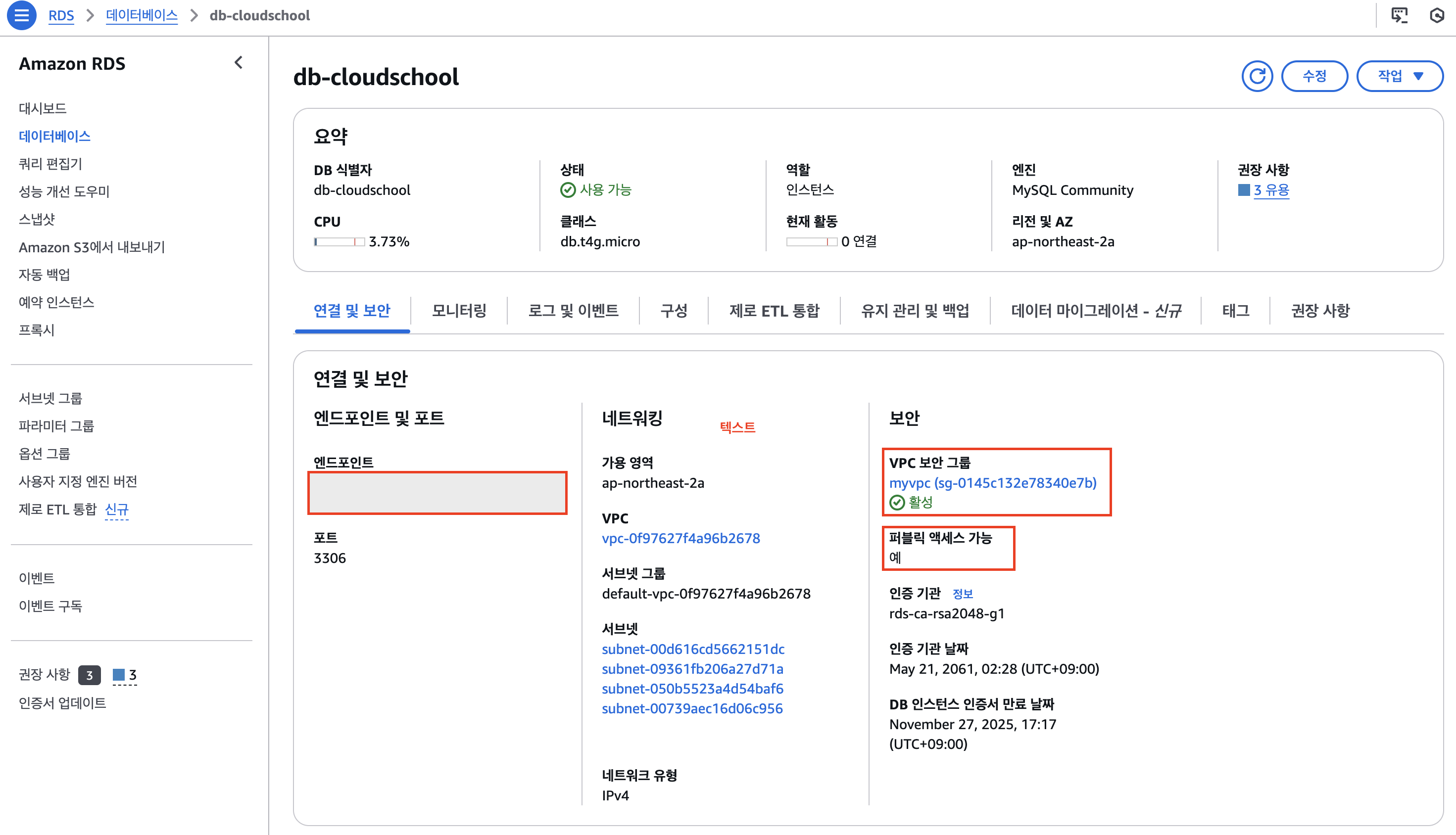Click the hexagon icon at top right
Screen dimensions: 1456x835
1437,15
